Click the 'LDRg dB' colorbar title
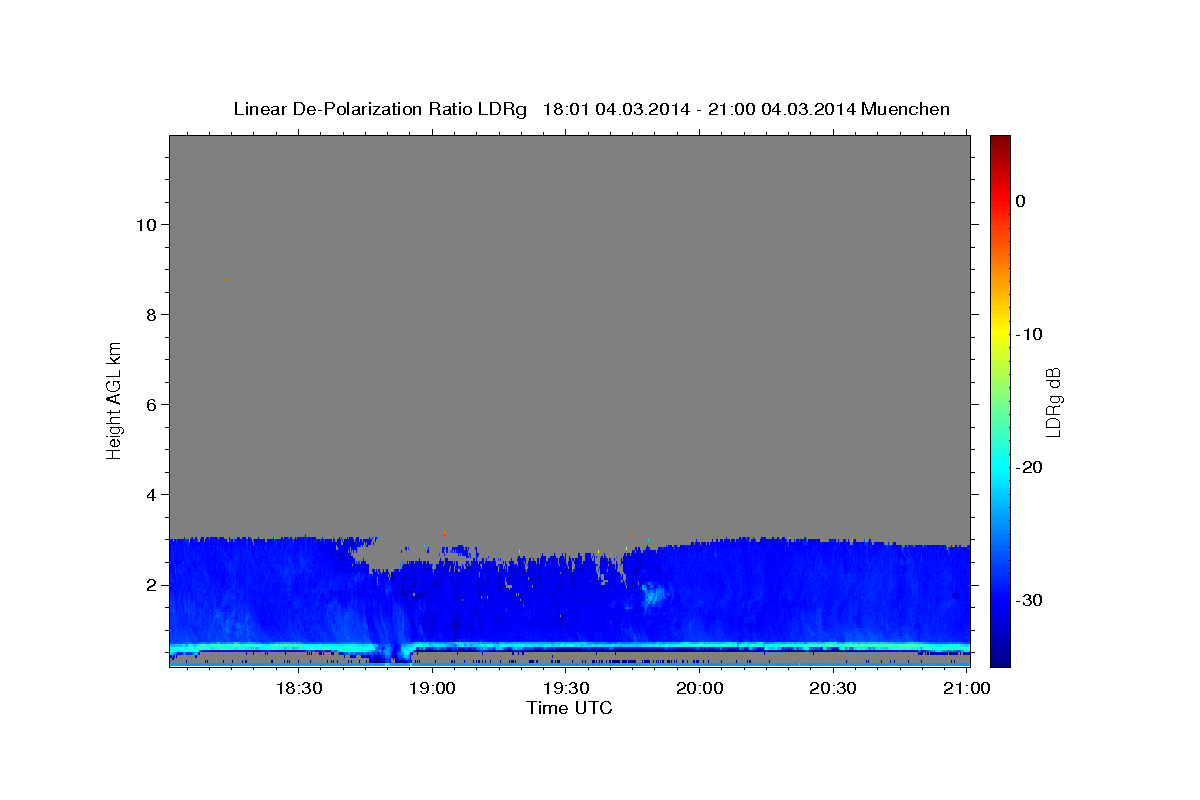The width and height of the screenshot is (1200, 800). pos(1053,401)
